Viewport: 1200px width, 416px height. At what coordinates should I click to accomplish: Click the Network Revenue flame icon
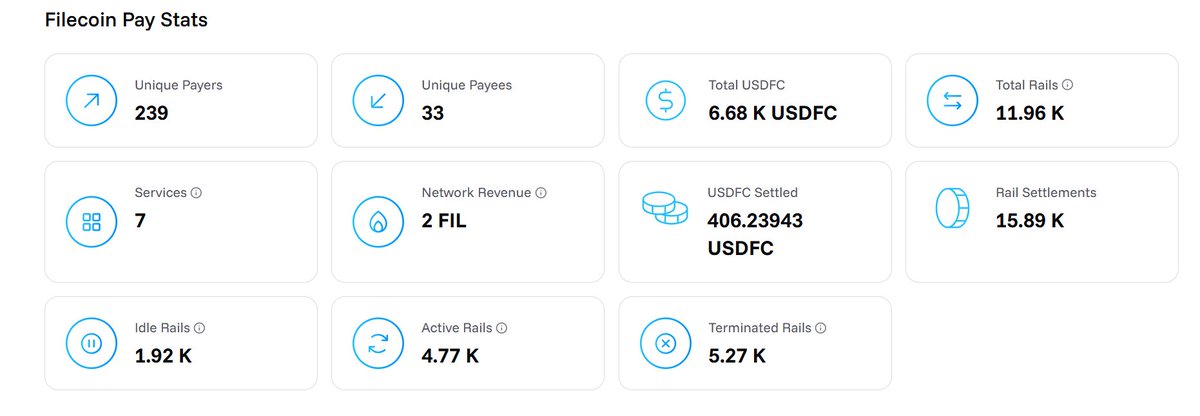point(378,222)
